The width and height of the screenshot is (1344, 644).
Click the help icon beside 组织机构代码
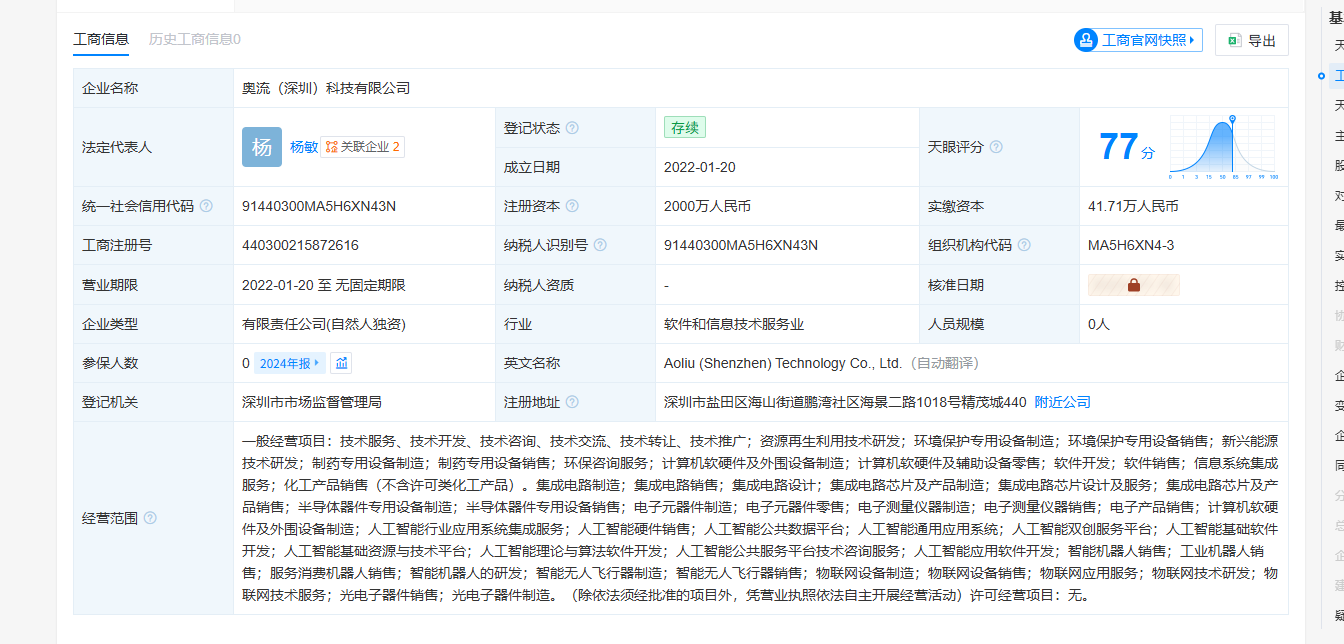1024,245
